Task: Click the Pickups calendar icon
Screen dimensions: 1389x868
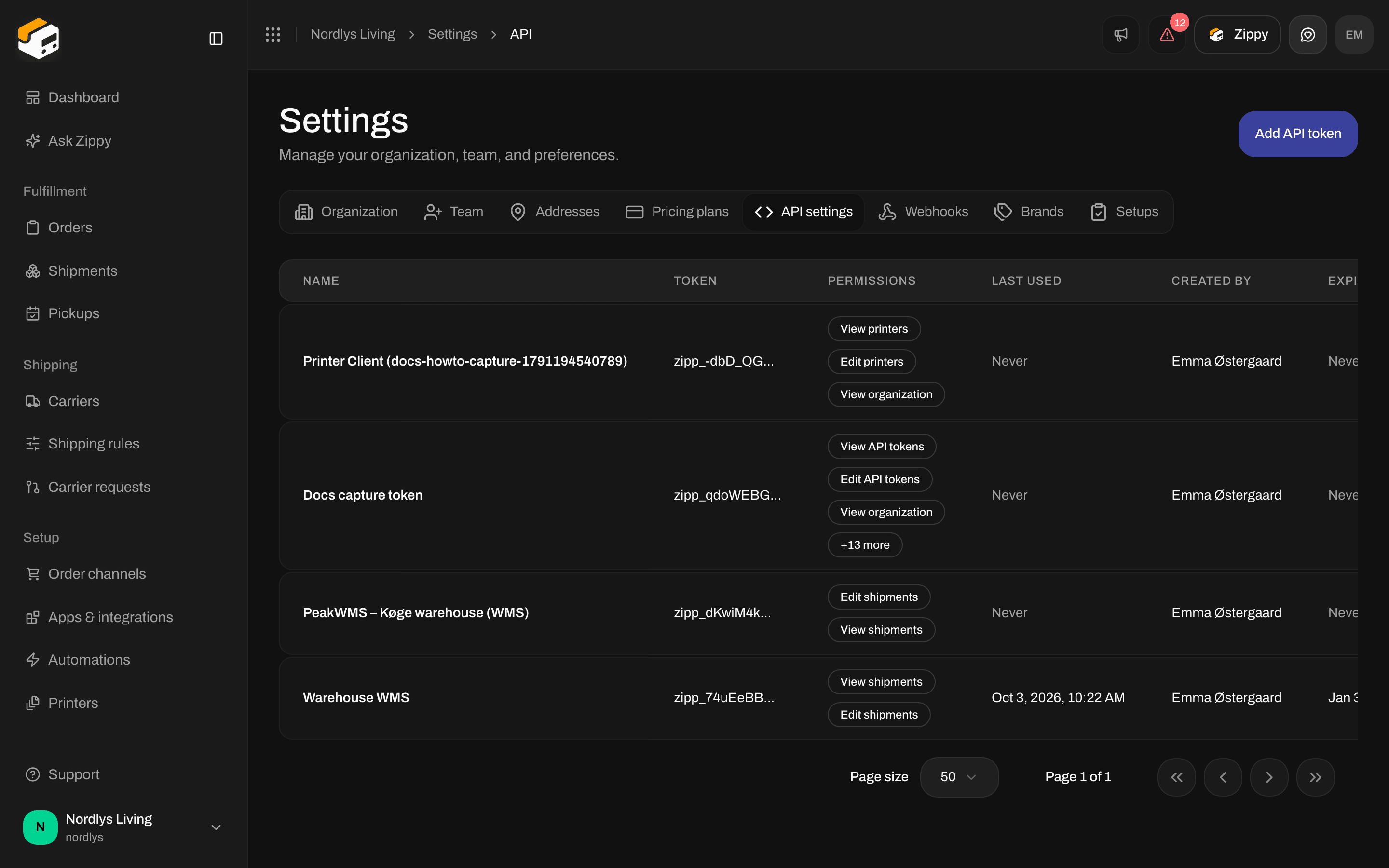Action: (33, 313)
